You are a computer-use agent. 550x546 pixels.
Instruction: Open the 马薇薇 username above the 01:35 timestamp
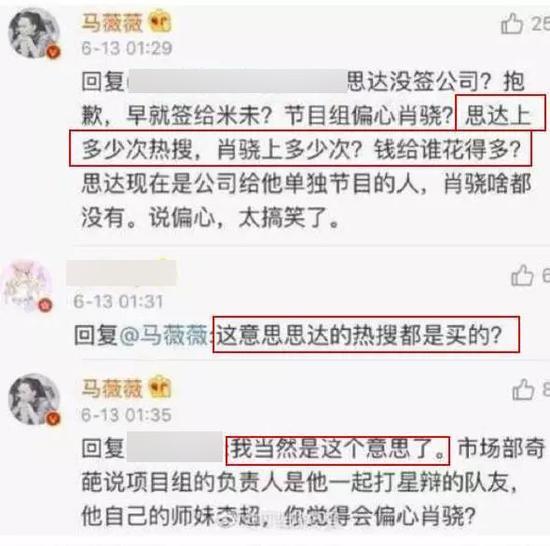112,388
